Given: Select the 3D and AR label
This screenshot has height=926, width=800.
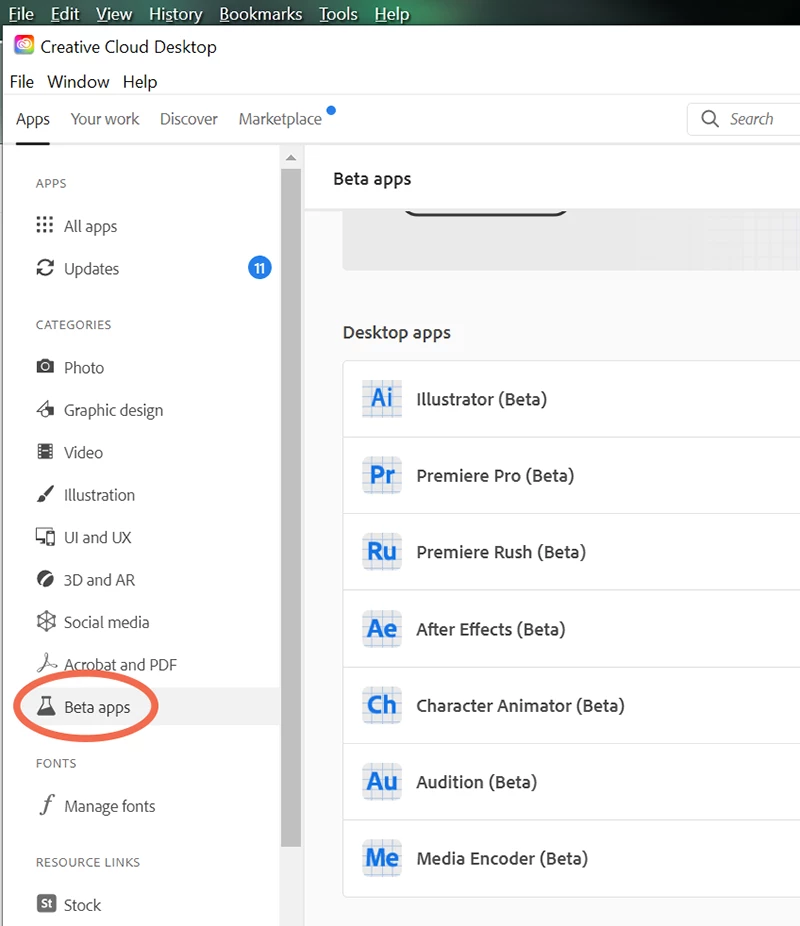Looking at the screenshot, I should [x=99, y=580].
